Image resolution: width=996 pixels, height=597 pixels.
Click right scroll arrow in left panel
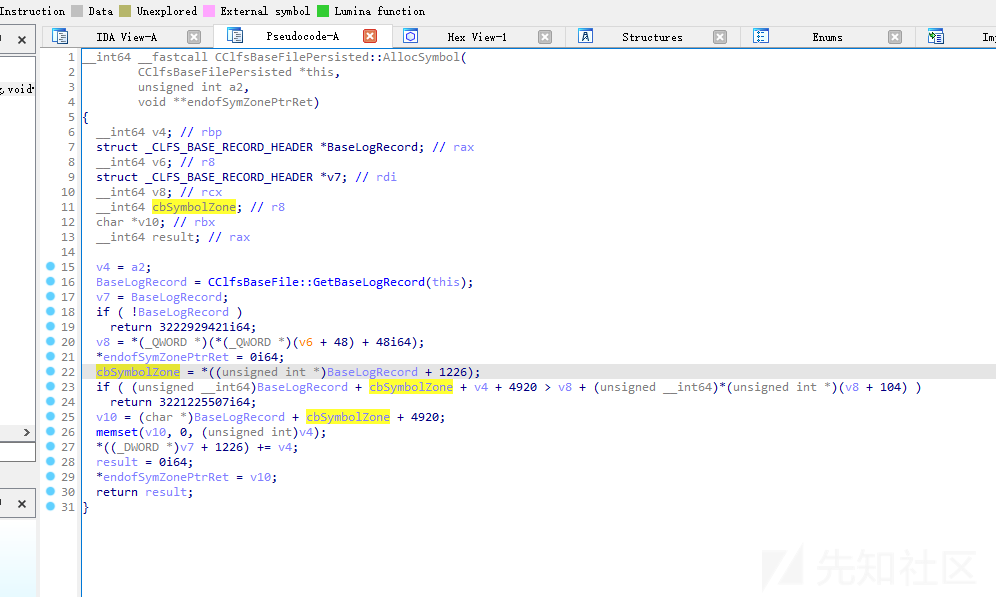28,432
